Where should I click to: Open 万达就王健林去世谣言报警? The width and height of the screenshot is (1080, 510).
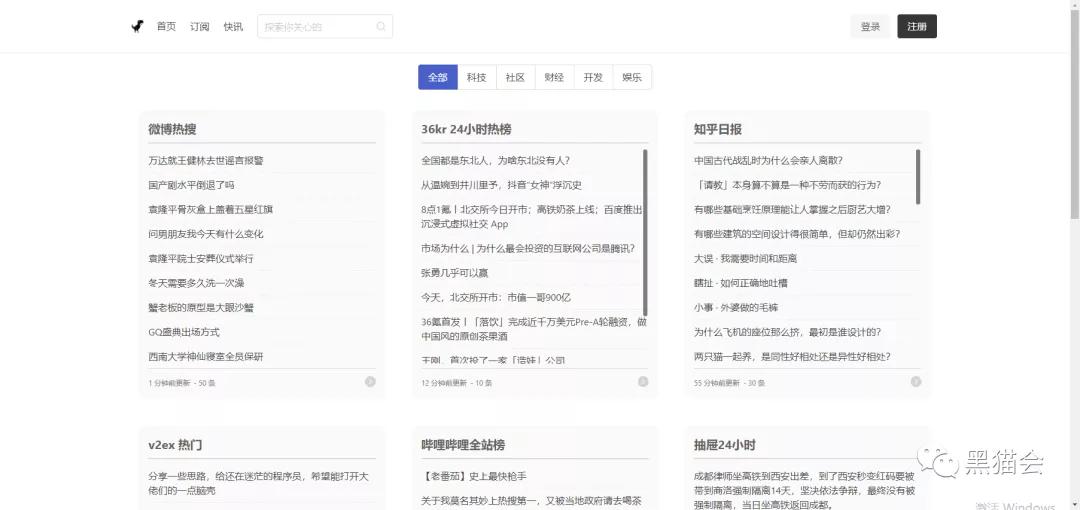tap(206, 161)
